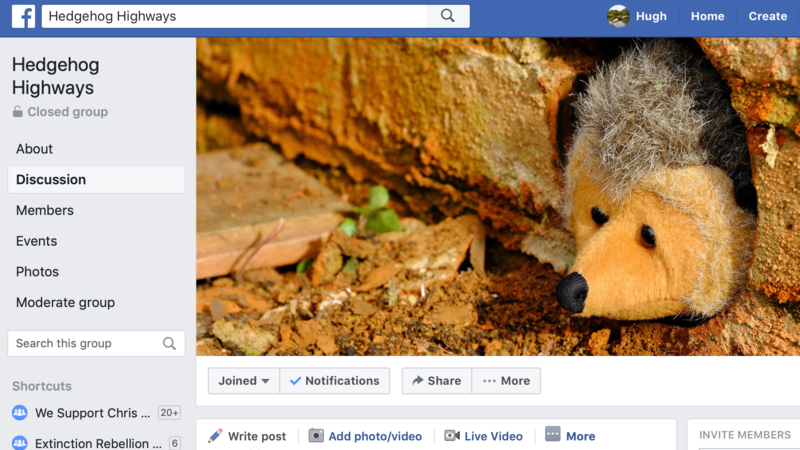The image size is (800, 450).
Task: Go to Home in top navigation
Action: pyautogui.click(x=707, y=16)
